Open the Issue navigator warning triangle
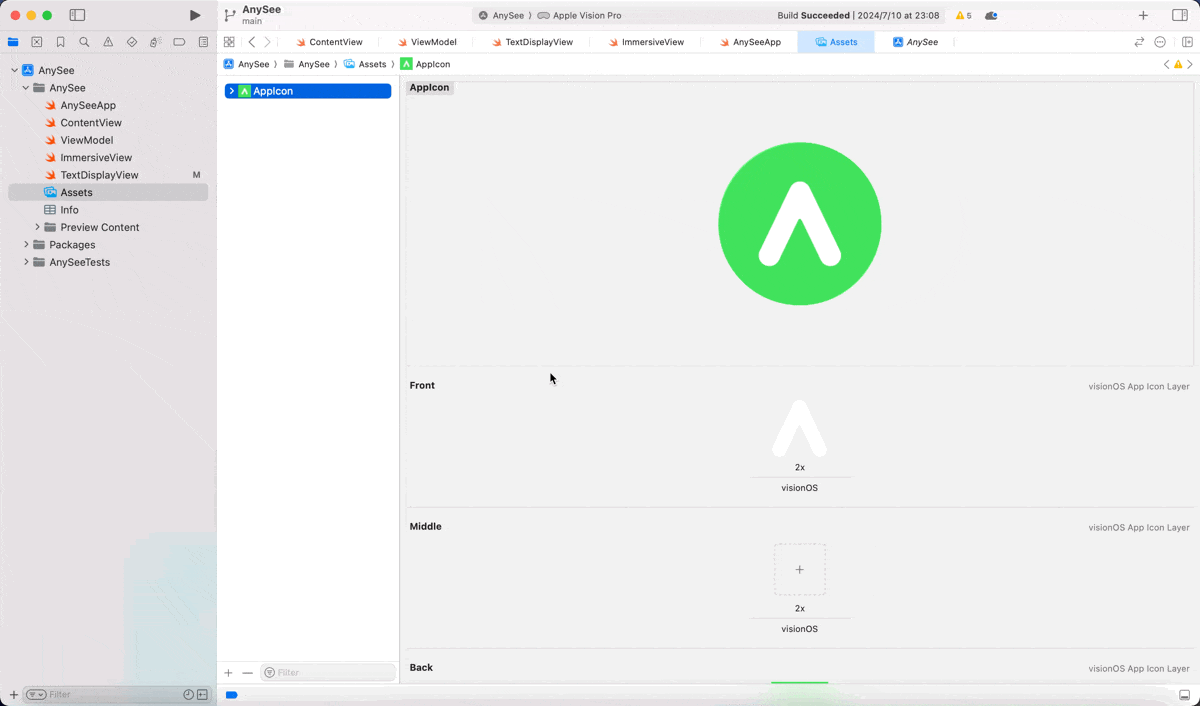1200x706 pixels. (108, 42)
